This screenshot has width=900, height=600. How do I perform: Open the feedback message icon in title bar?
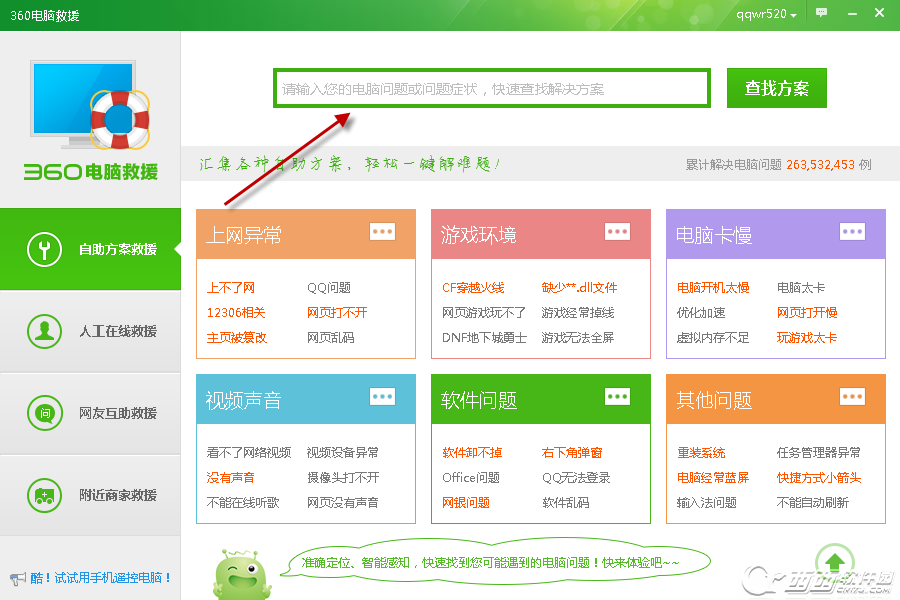[821, 13]
